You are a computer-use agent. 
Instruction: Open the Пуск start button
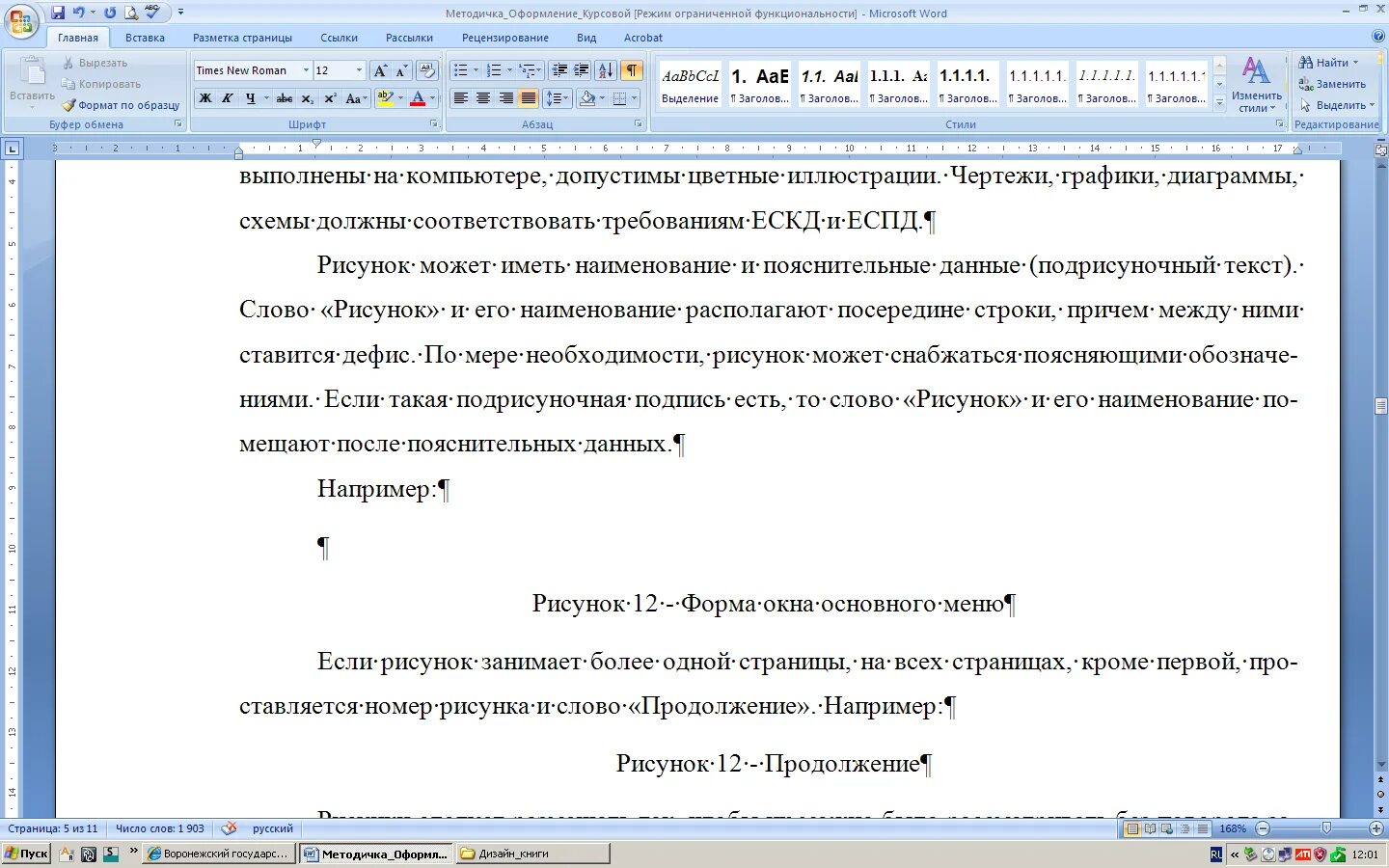click(x=26, y=854)
